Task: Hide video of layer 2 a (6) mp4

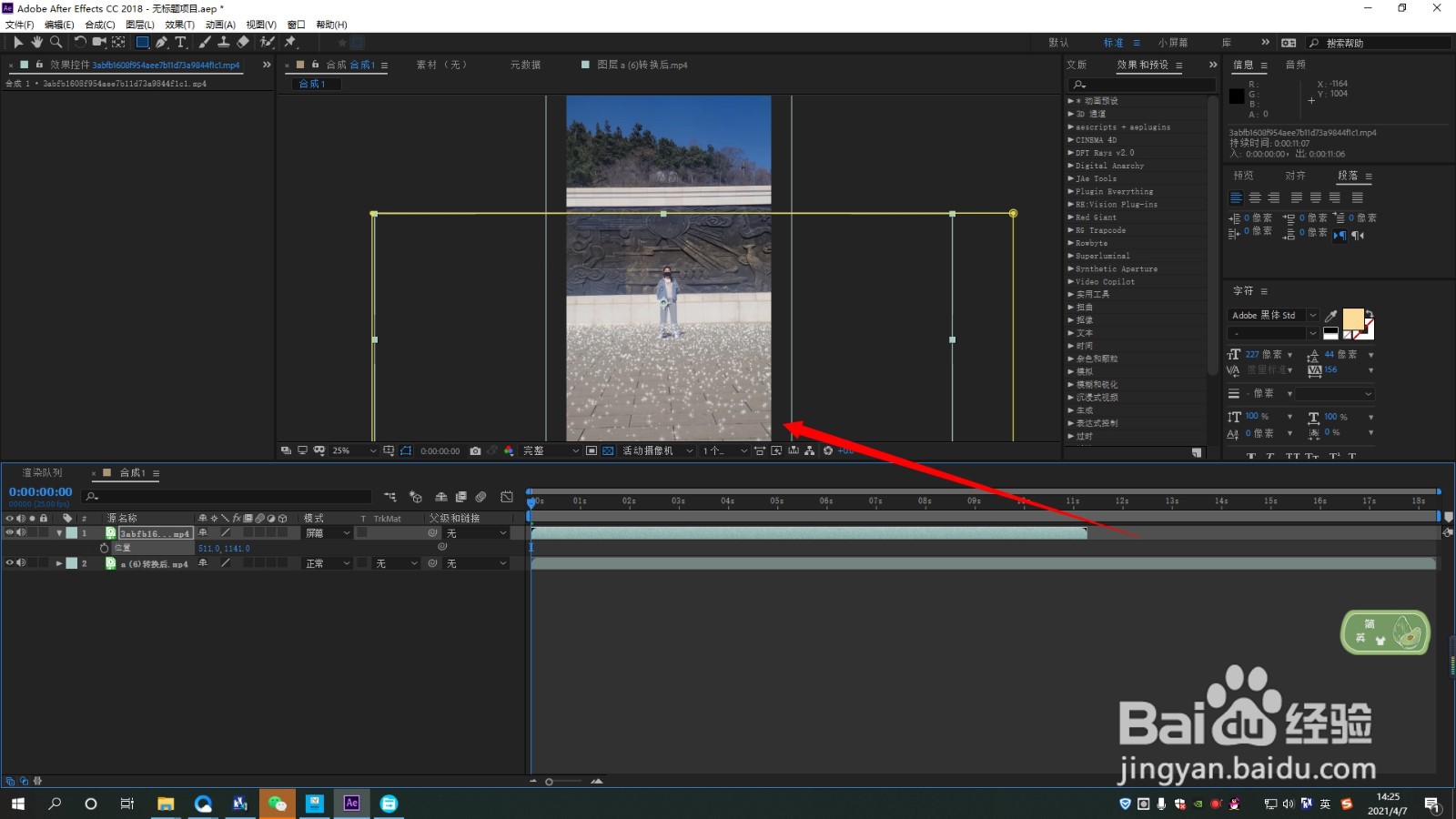Action: 10,563
